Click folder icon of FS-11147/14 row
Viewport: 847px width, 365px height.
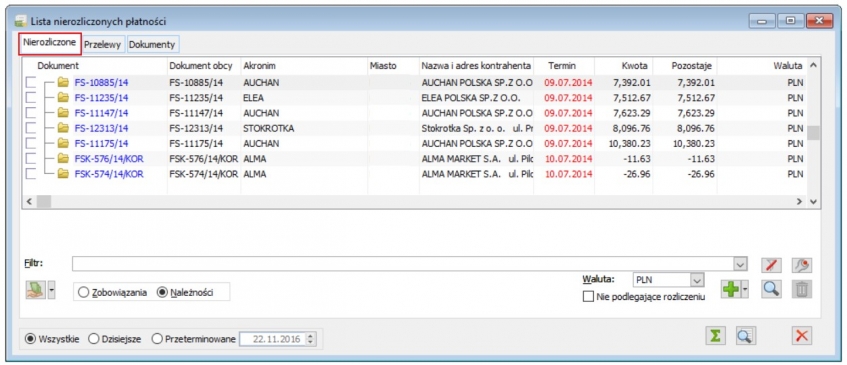[64, 113]
